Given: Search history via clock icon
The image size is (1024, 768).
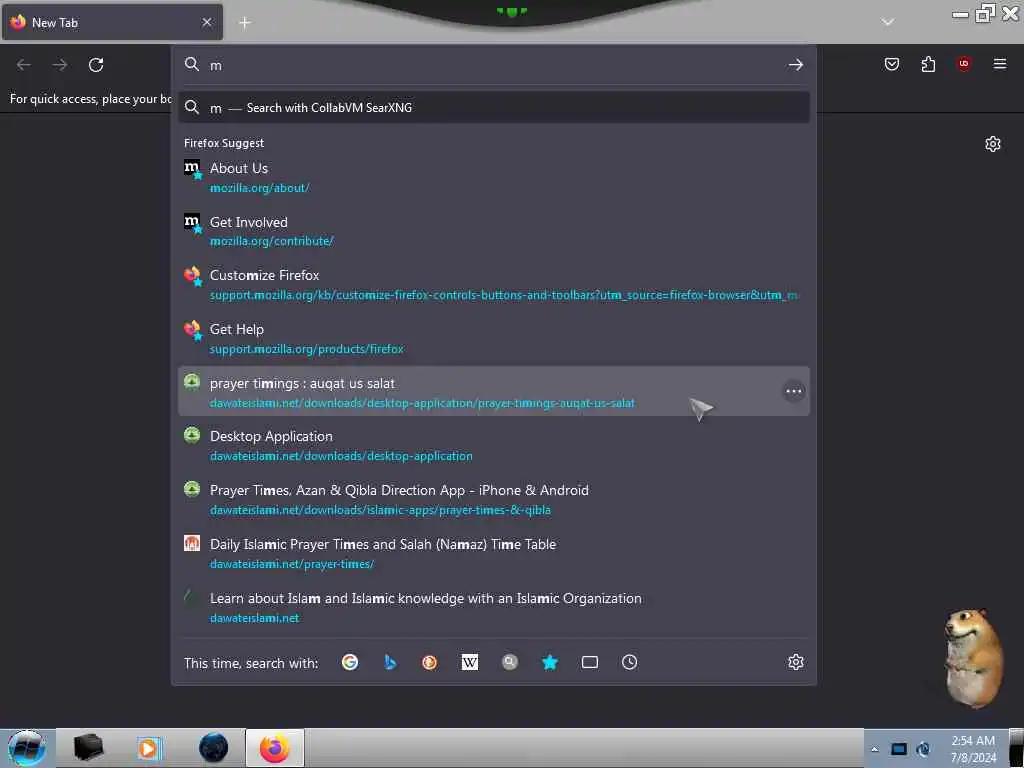Looking at the screenshot, I should point(630,662).
